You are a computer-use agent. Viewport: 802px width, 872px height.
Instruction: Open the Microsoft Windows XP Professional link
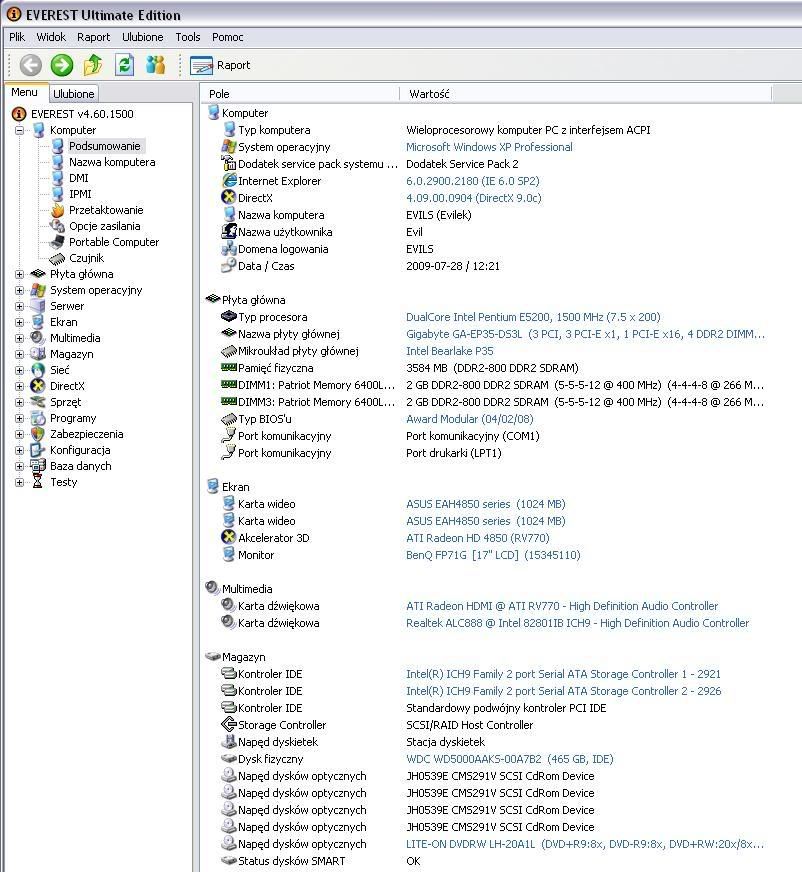(x=489, y=147)
